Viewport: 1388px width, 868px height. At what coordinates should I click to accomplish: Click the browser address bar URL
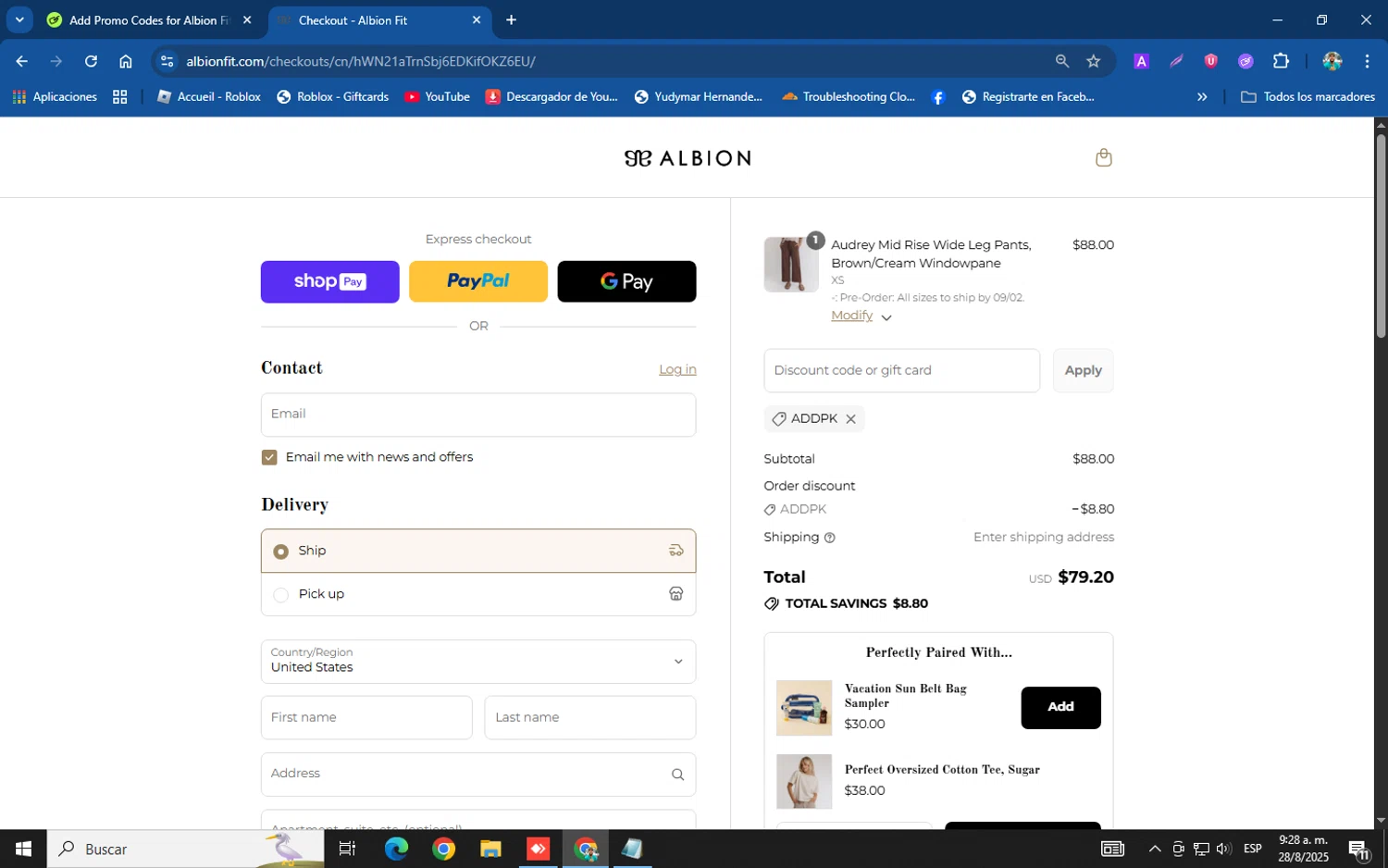361,61
